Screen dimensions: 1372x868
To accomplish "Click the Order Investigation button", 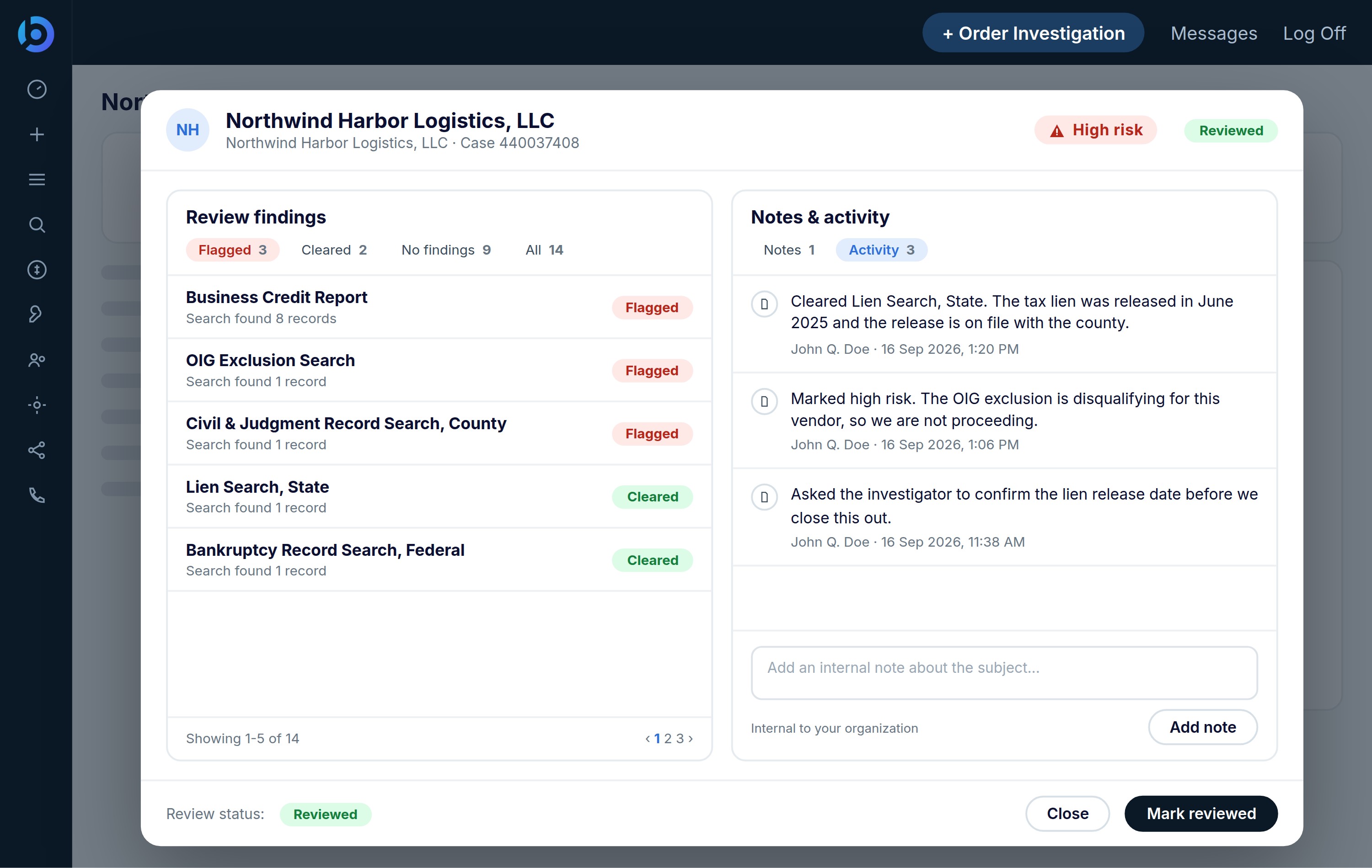I will pos(1033,33).
